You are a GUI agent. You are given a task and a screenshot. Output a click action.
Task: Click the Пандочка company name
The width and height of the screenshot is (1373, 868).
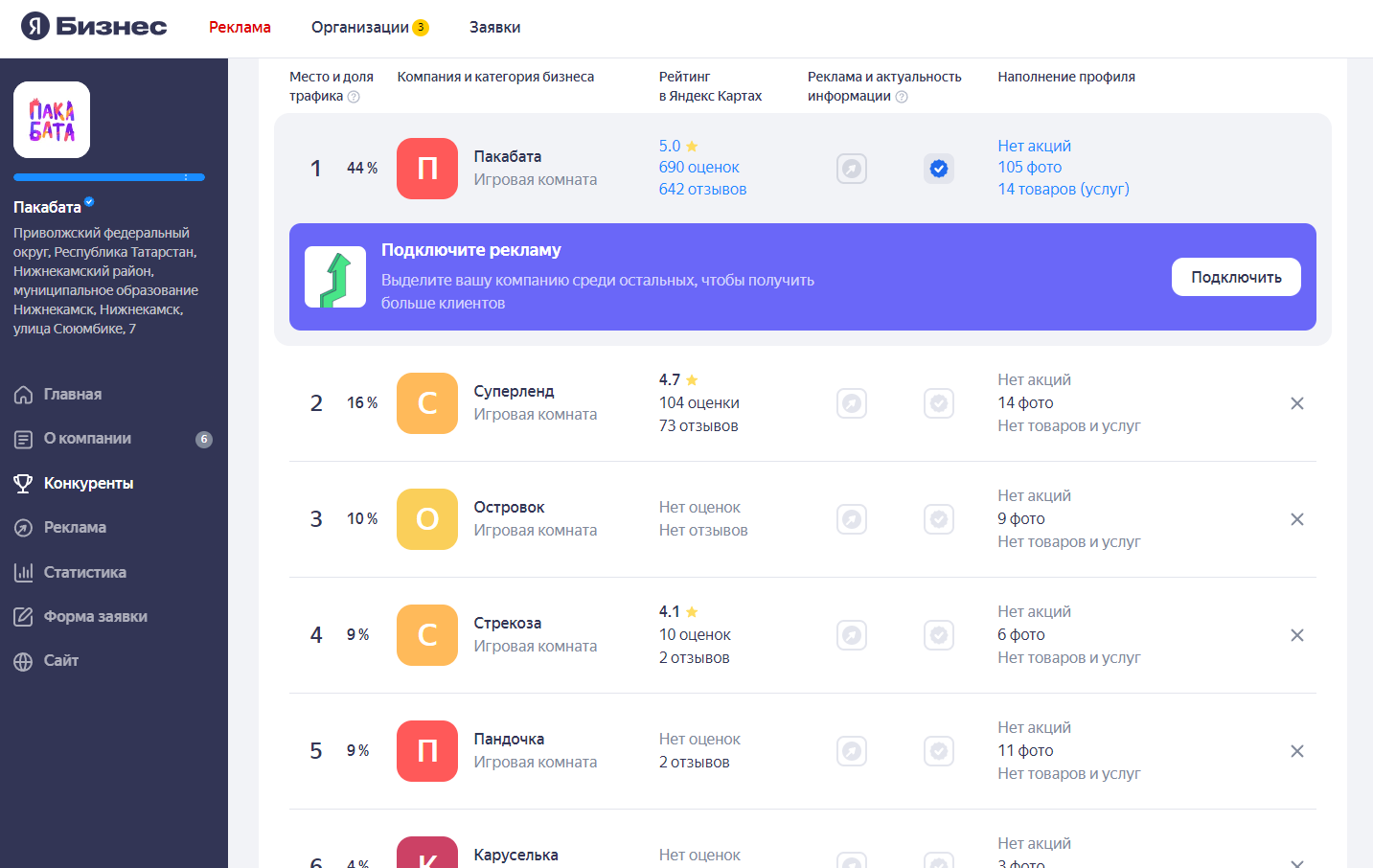click(x=509, y=739)
